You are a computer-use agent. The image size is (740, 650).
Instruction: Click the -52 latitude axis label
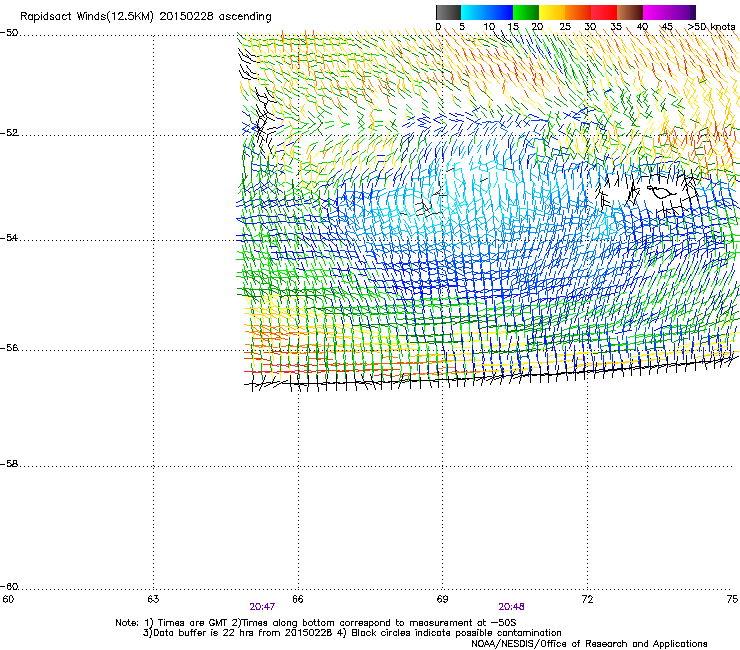(x=9, y=133)
